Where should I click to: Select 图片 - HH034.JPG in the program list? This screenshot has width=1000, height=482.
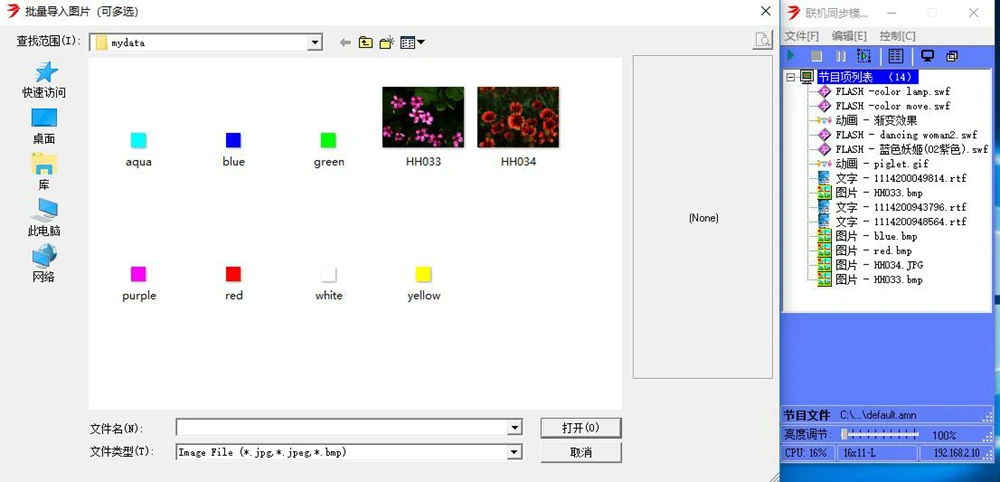click(x=879, y=265)
